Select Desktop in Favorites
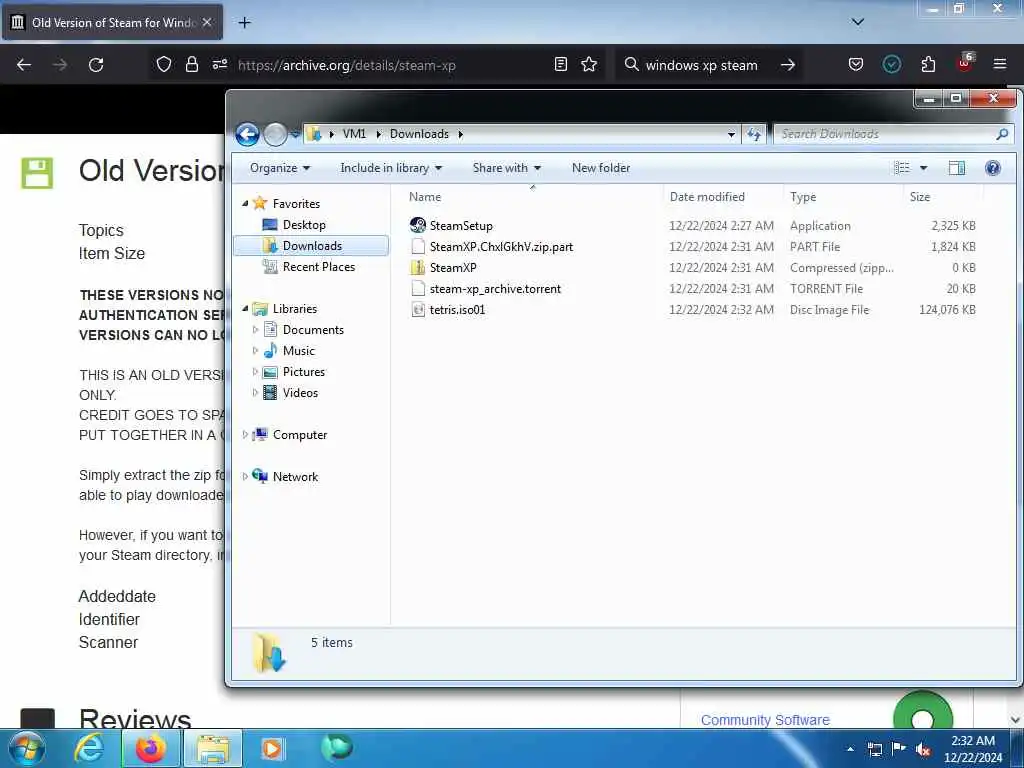 click(x=304, y=225)
